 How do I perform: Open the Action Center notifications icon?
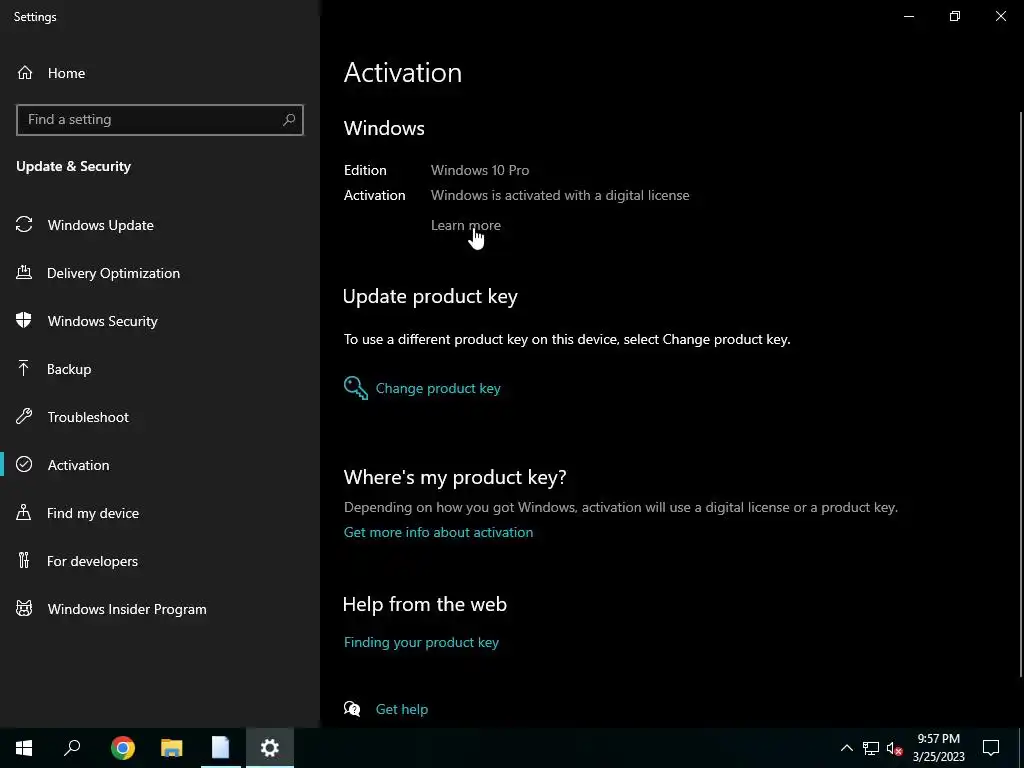click(x=991, y=748)
